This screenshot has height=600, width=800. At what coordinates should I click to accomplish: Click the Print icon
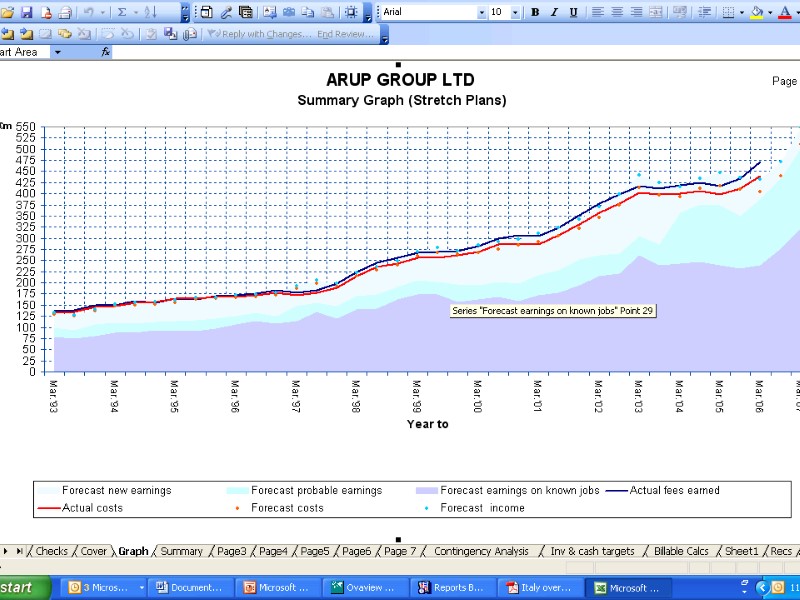point(65,12)
